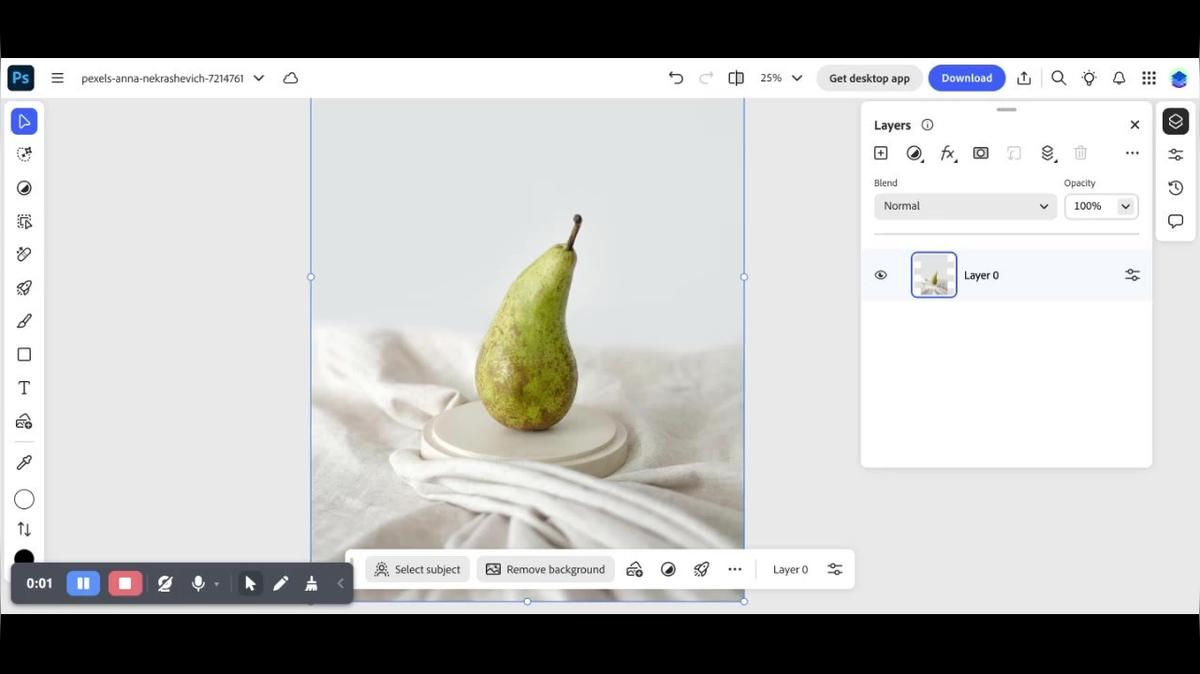Click the Layer 0 thumbnail
Viewport: 1200px width, 674px height.
(934, 275)
